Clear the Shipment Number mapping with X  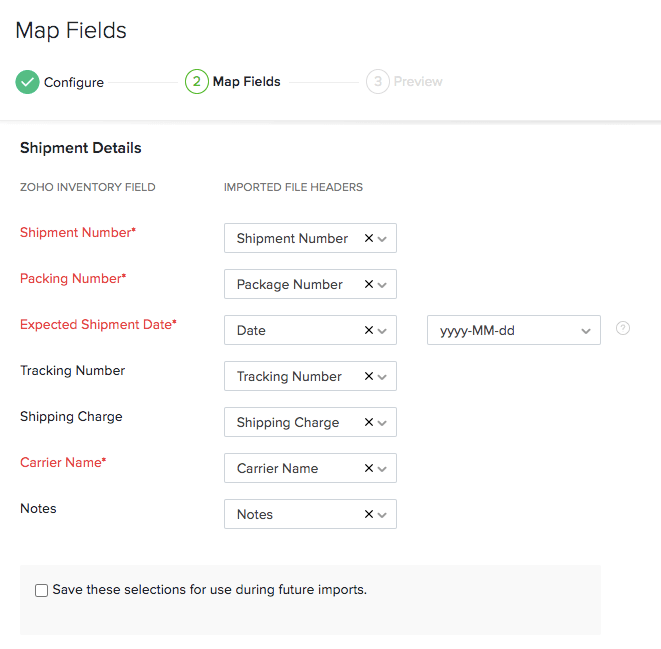(368, 239)
